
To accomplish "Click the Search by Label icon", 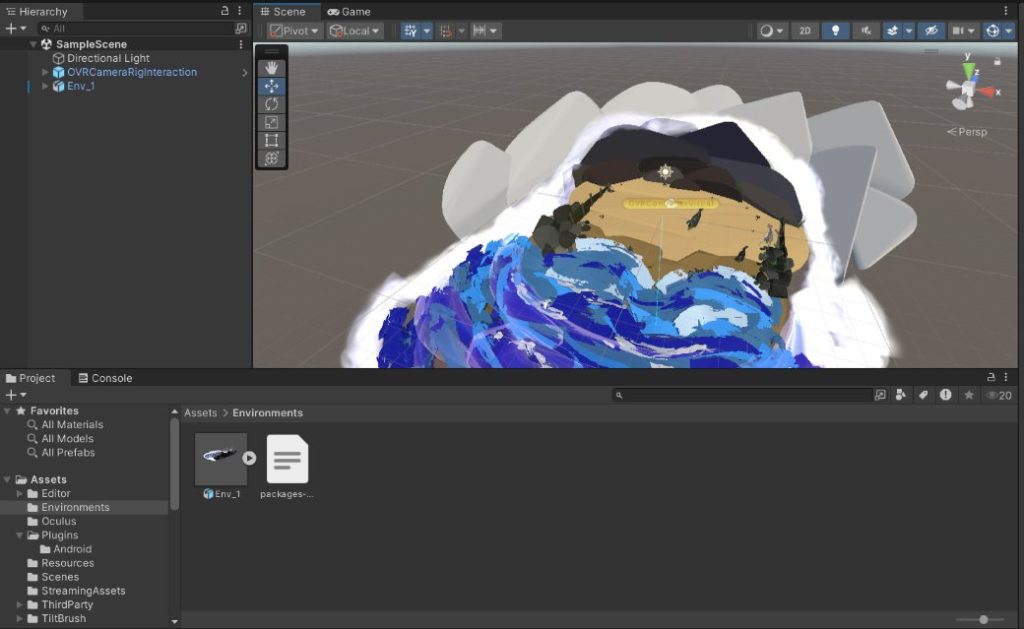I will tap(923, 395).
